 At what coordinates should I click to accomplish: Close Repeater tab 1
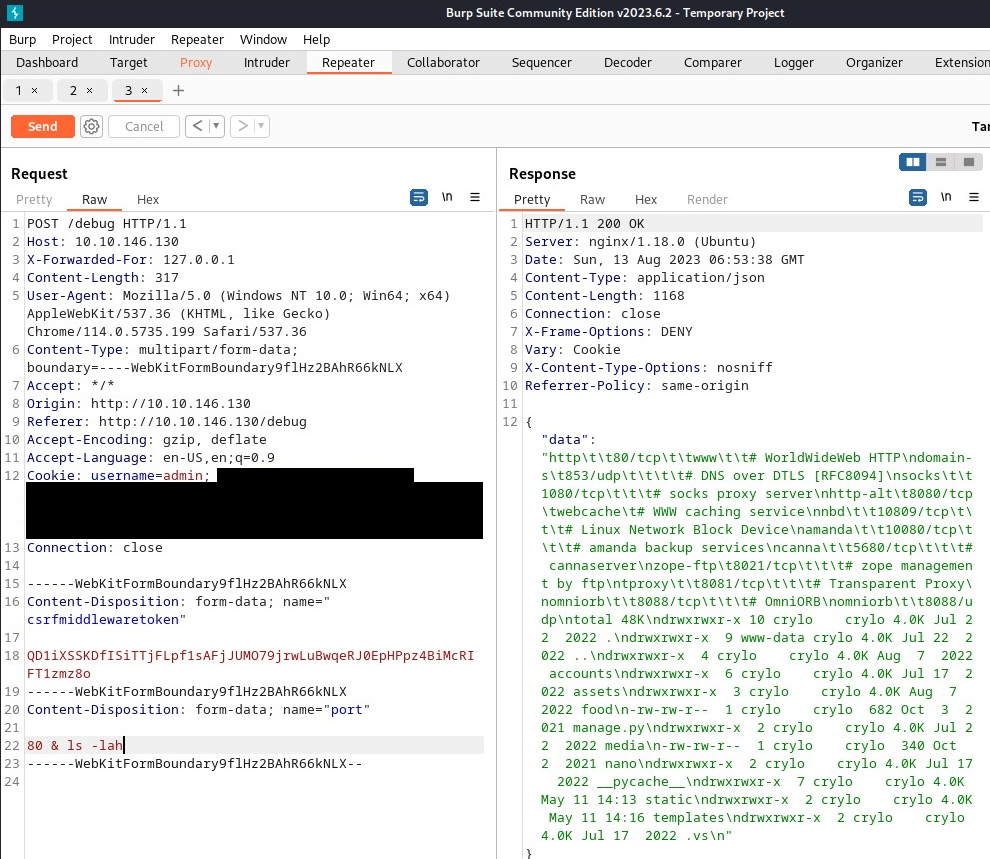[x=35, y=90]
